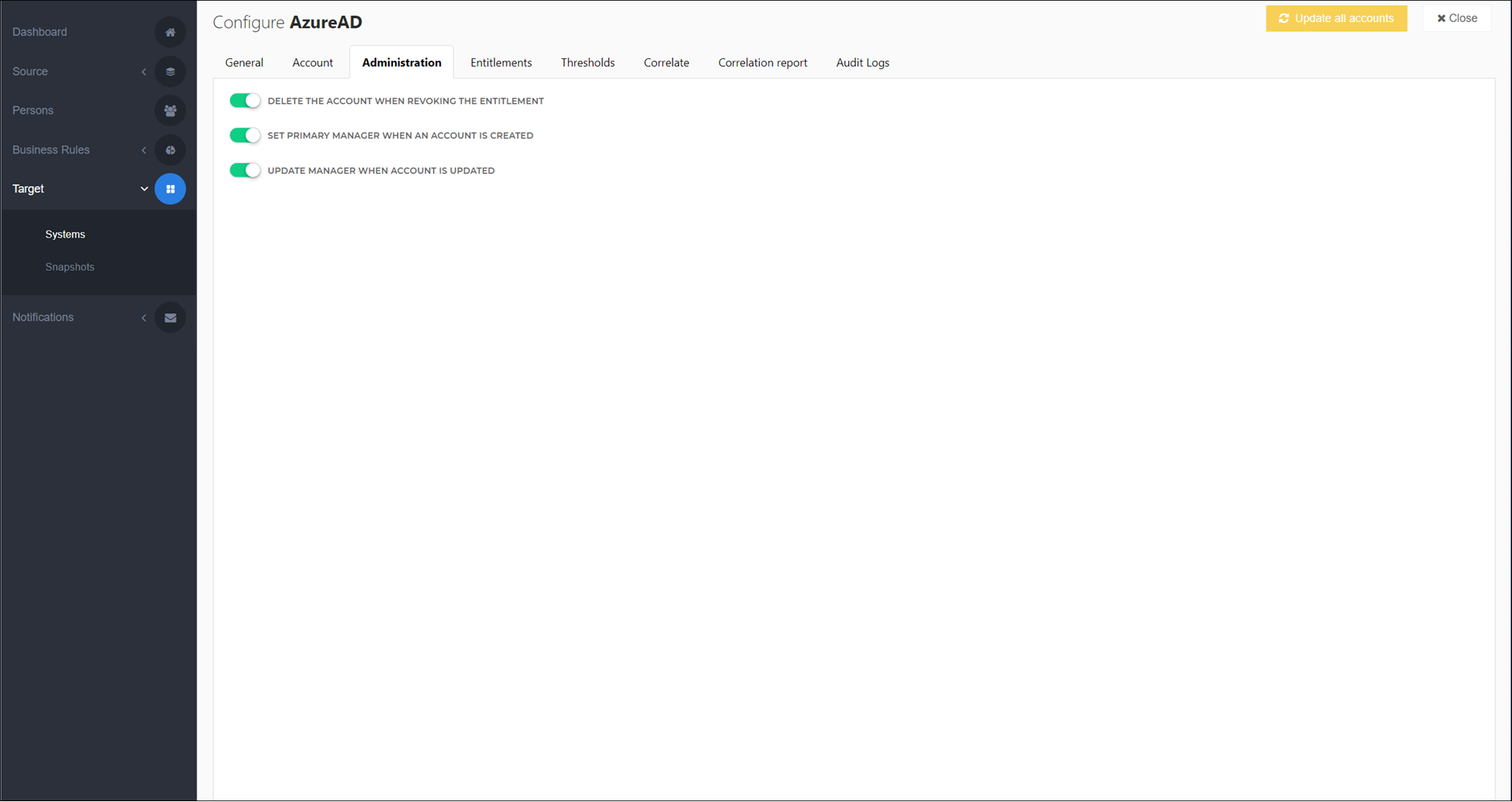Collapse the Target menu chevron
The height and width of the screenshot is (802, 1512).
tap(144, 189)
